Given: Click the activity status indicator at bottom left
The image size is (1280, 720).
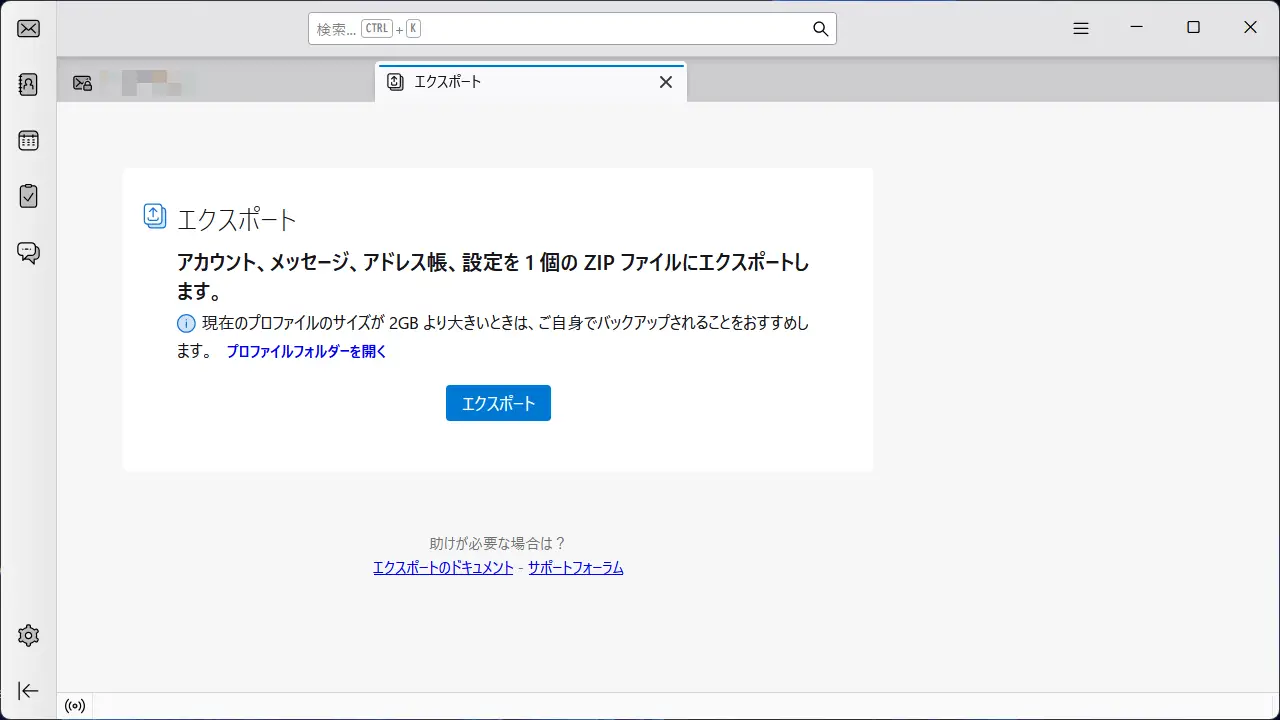Looking at the screenshot, I should click(x=74, y=705).
